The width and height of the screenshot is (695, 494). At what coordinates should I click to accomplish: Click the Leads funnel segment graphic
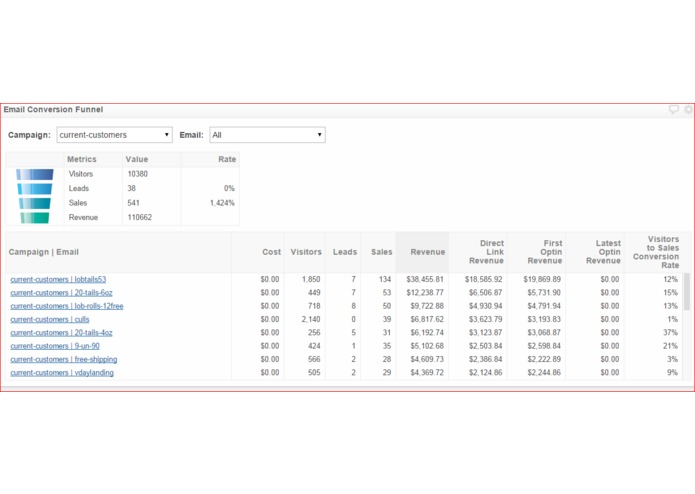click(35, 189)
